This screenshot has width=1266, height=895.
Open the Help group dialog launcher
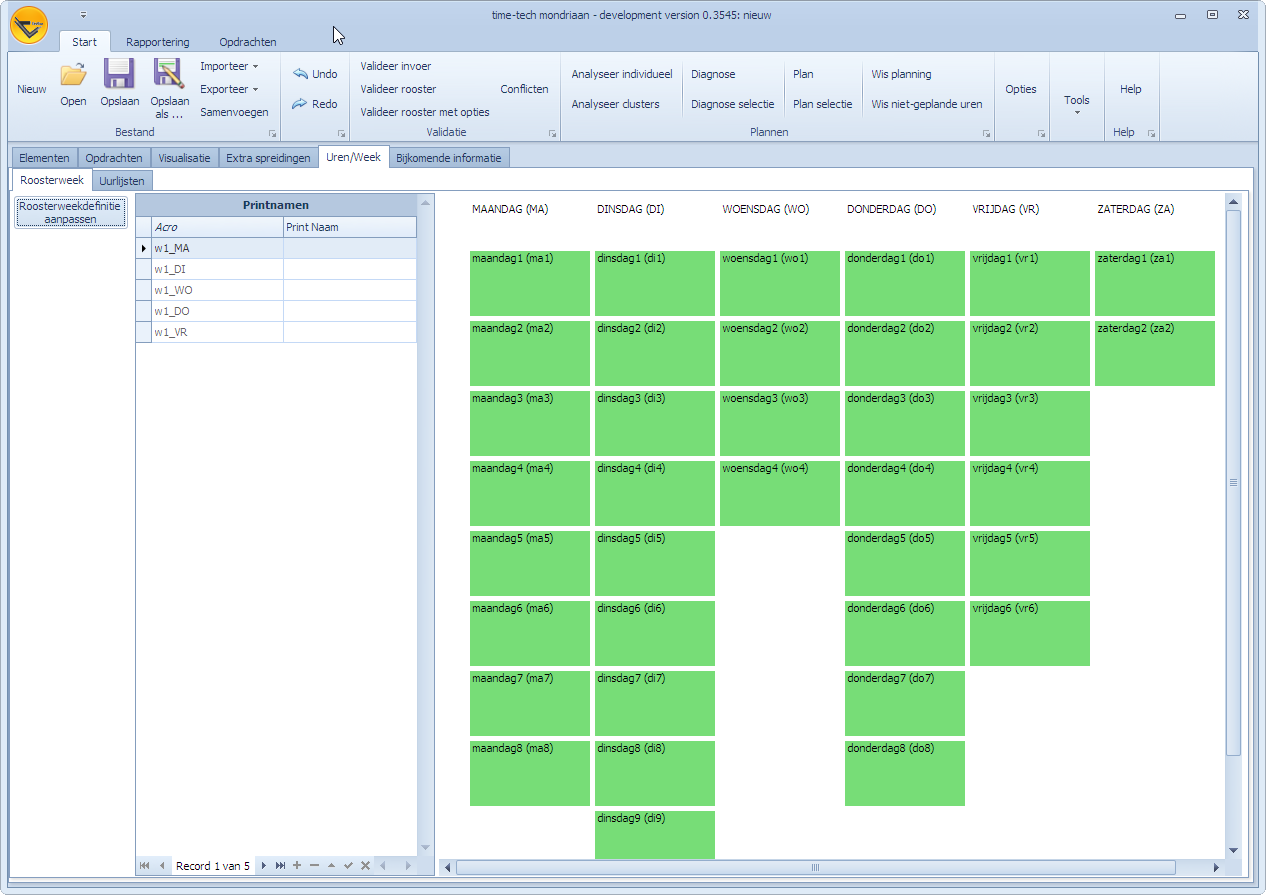point(1151,133)
